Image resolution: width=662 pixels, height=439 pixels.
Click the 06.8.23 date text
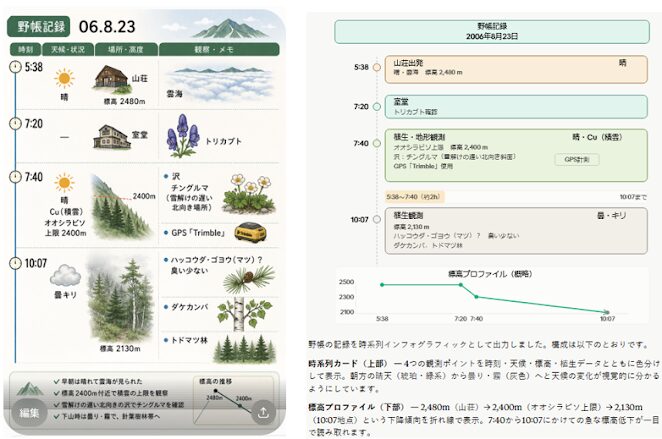pyautogui.click(x=107, y=27)
